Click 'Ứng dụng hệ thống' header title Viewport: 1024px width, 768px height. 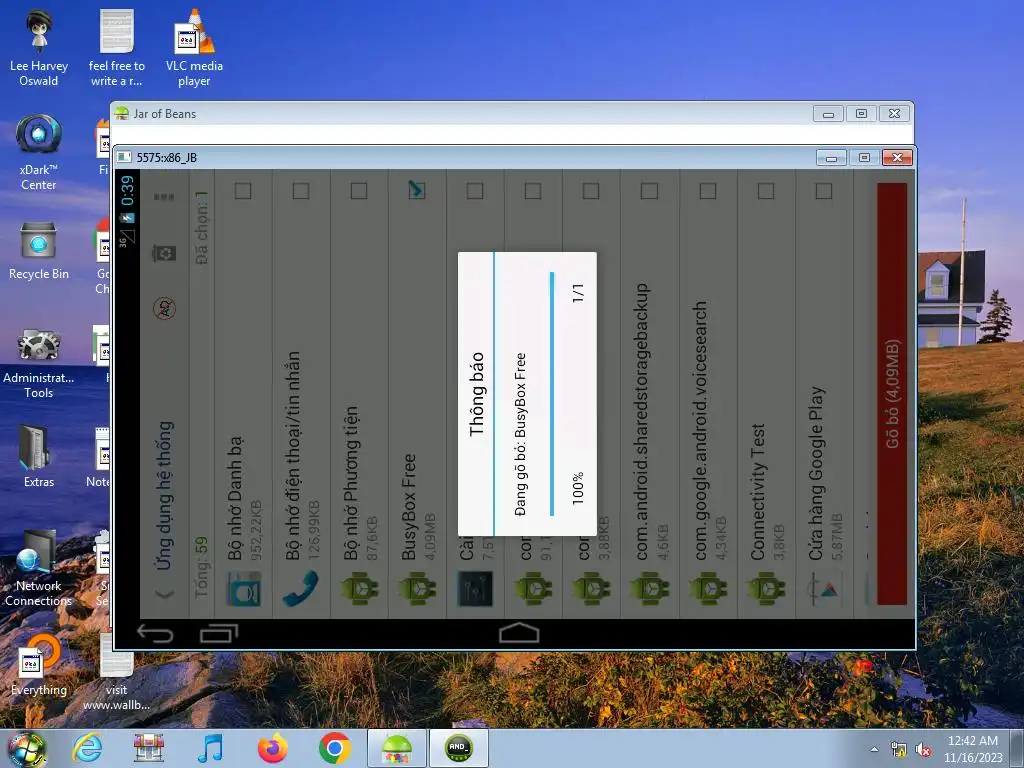click(165, 496)
